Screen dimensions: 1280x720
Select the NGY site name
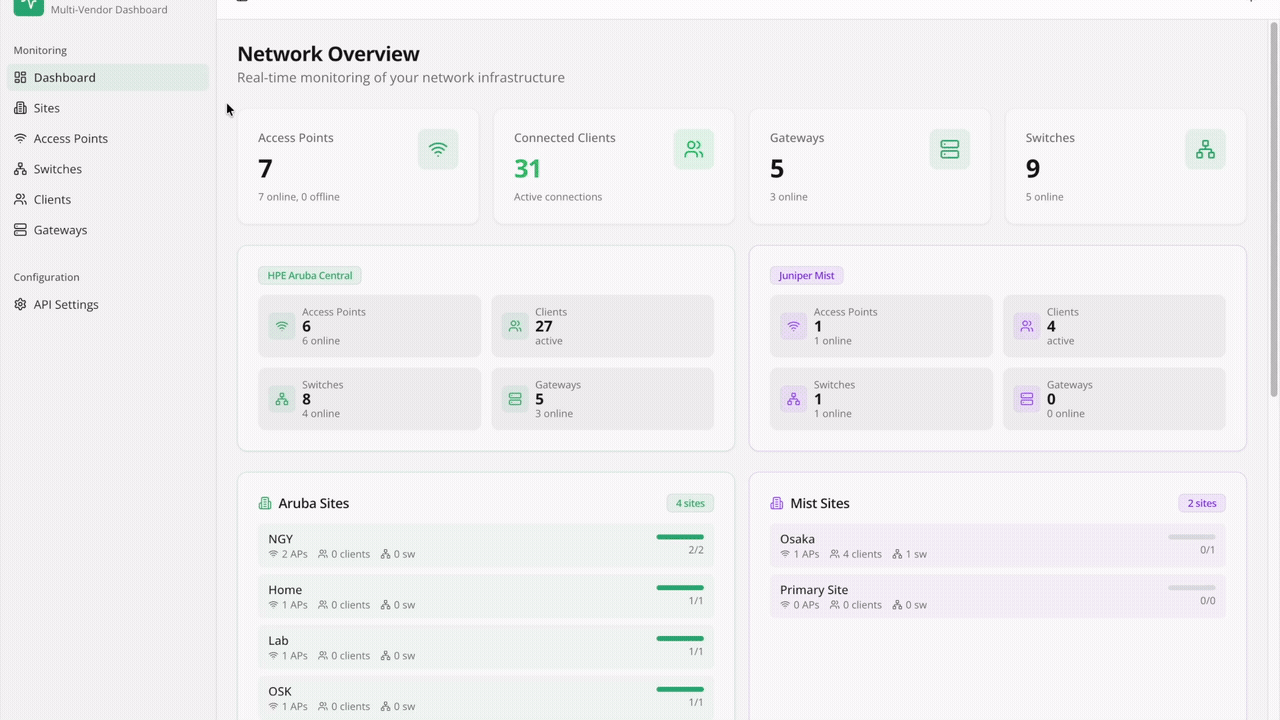click(281, 539)
